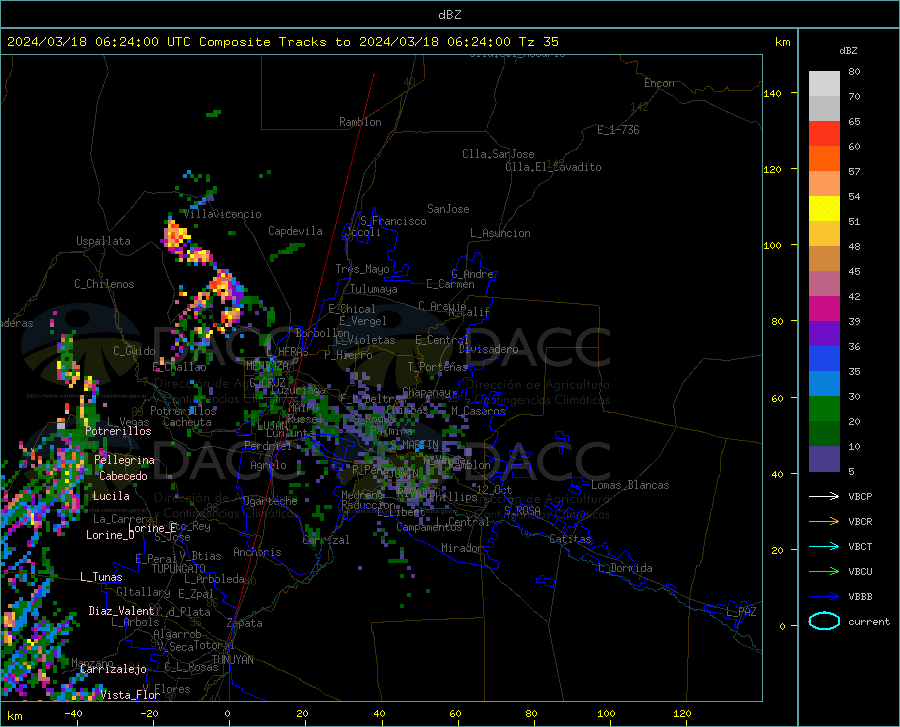Click the Villavicencio map label
Viewport: 900px width, 727px height.
click(223, 214)
